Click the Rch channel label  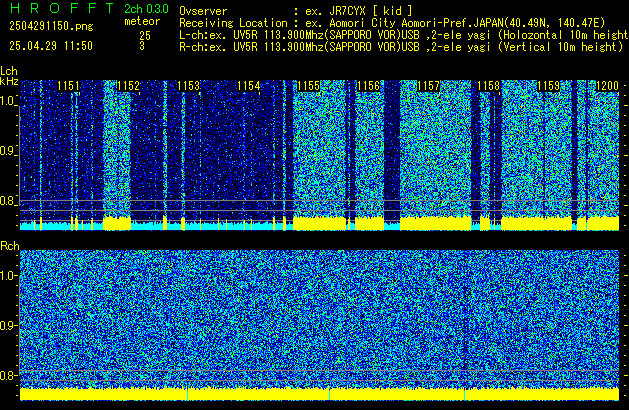pos(10,246)
